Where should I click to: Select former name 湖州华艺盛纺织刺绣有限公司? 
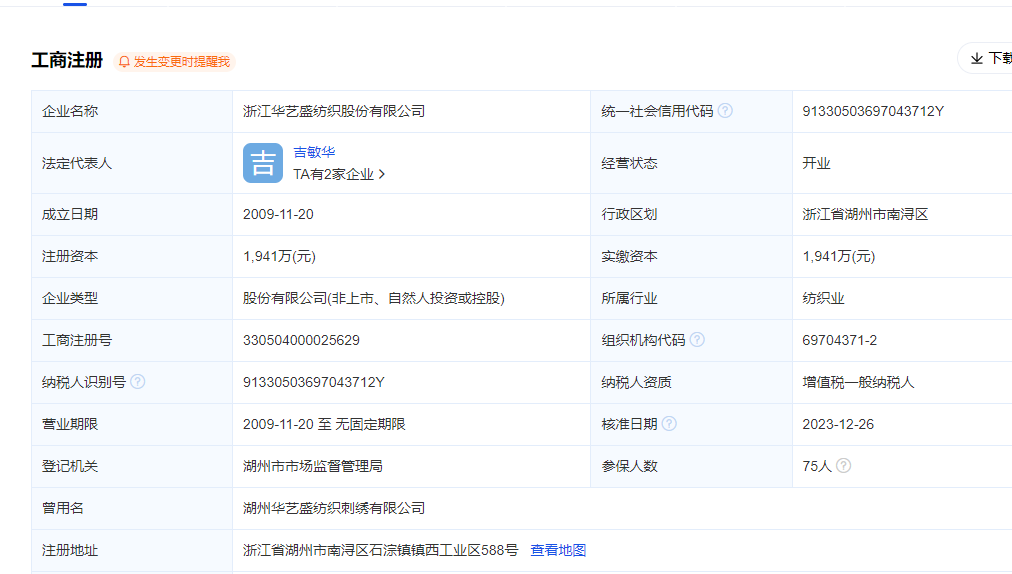click(x=334, y=508)
